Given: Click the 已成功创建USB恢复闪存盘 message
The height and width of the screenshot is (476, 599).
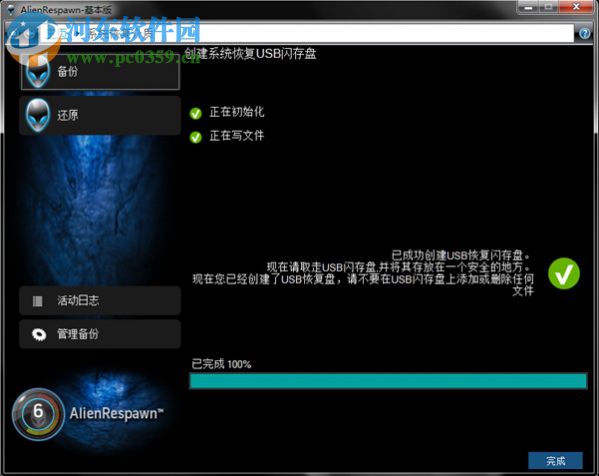Looking at the screenshot, I should click(x=461, y=255).
